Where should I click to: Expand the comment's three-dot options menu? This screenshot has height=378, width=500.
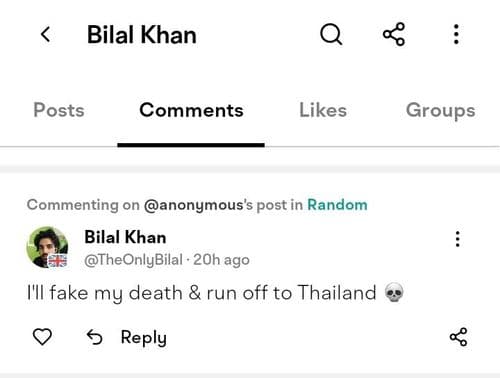458,239
